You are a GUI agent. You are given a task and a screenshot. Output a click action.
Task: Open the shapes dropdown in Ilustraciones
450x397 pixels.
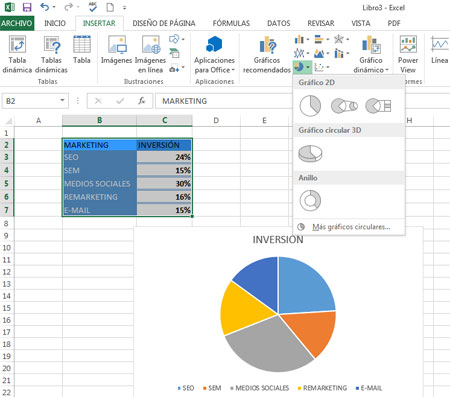[x=176, y=39]
